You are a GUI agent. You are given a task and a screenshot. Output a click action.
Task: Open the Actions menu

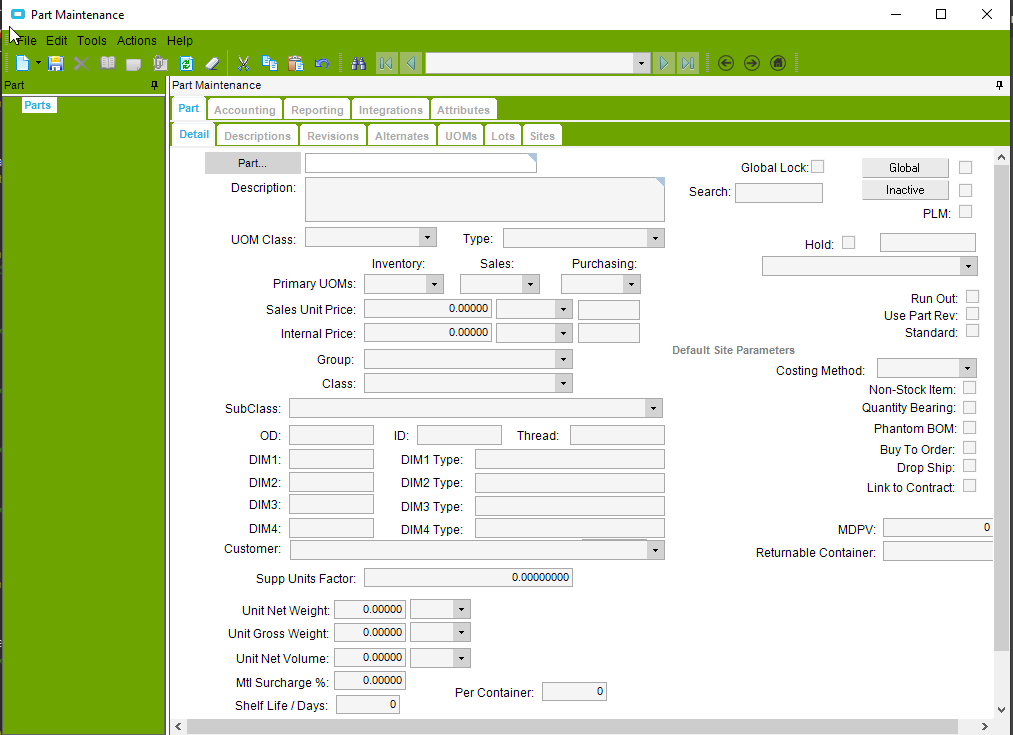(137, 41)
